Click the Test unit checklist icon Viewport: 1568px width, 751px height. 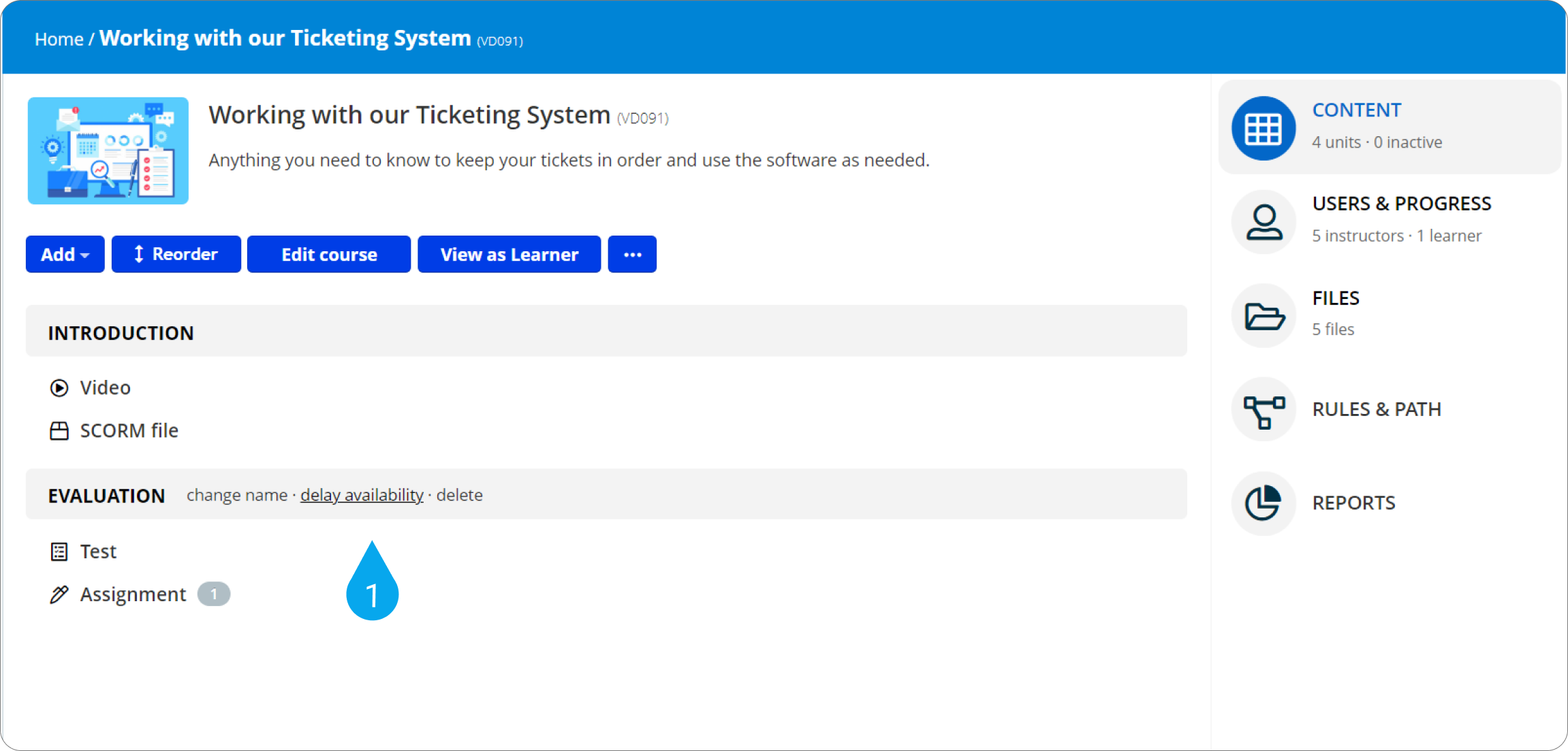coord(59,552)
